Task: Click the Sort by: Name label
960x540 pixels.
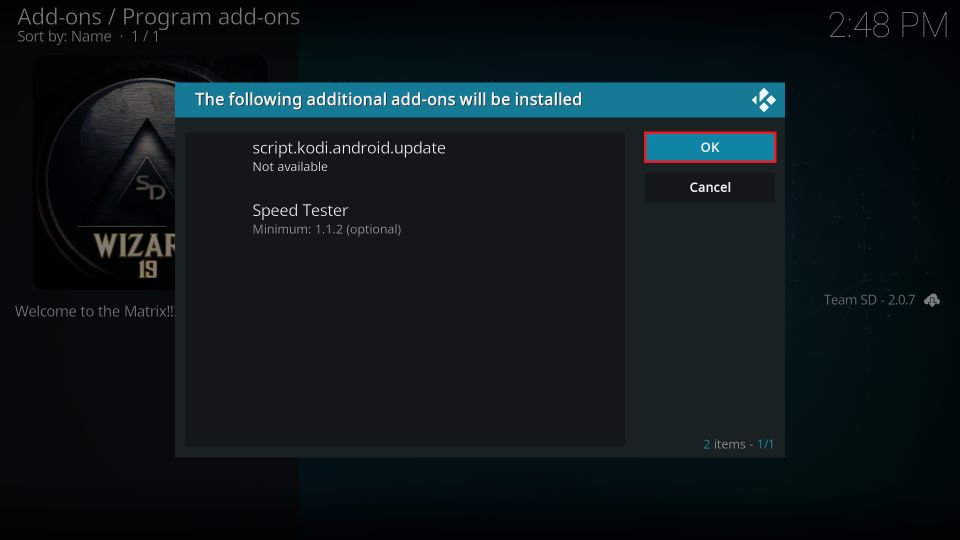Action: coord(64,37)
